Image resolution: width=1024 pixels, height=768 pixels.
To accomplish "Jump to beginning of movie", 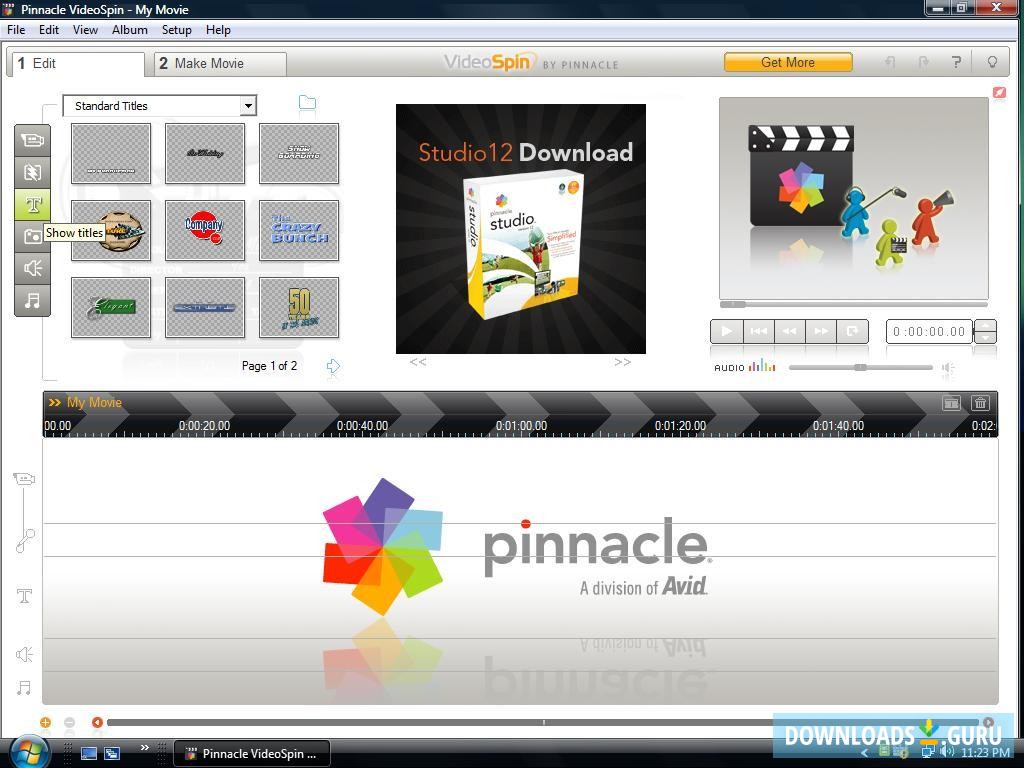I will pyautogui.click(x=758, y=331).
